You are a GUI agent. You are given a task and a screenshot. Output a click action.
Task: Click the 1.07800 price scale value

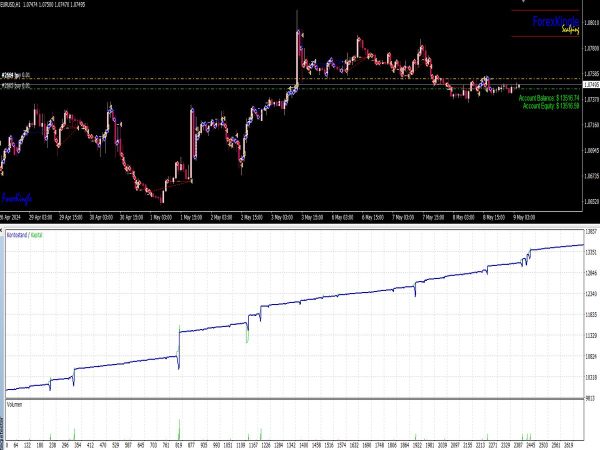point(592,48)
